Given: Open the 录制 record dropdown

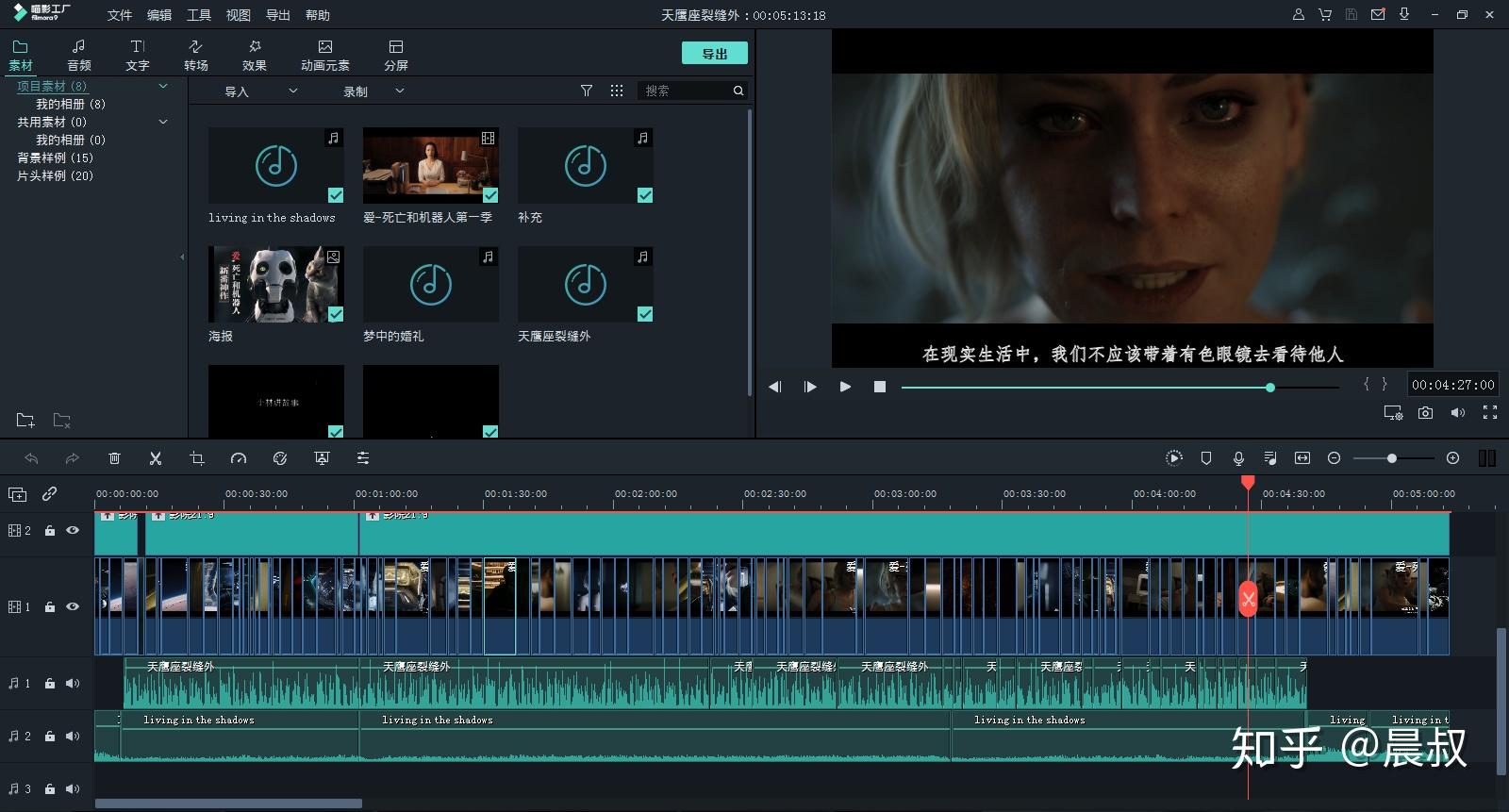Looking at the screenshot, I should pos(373,91).
